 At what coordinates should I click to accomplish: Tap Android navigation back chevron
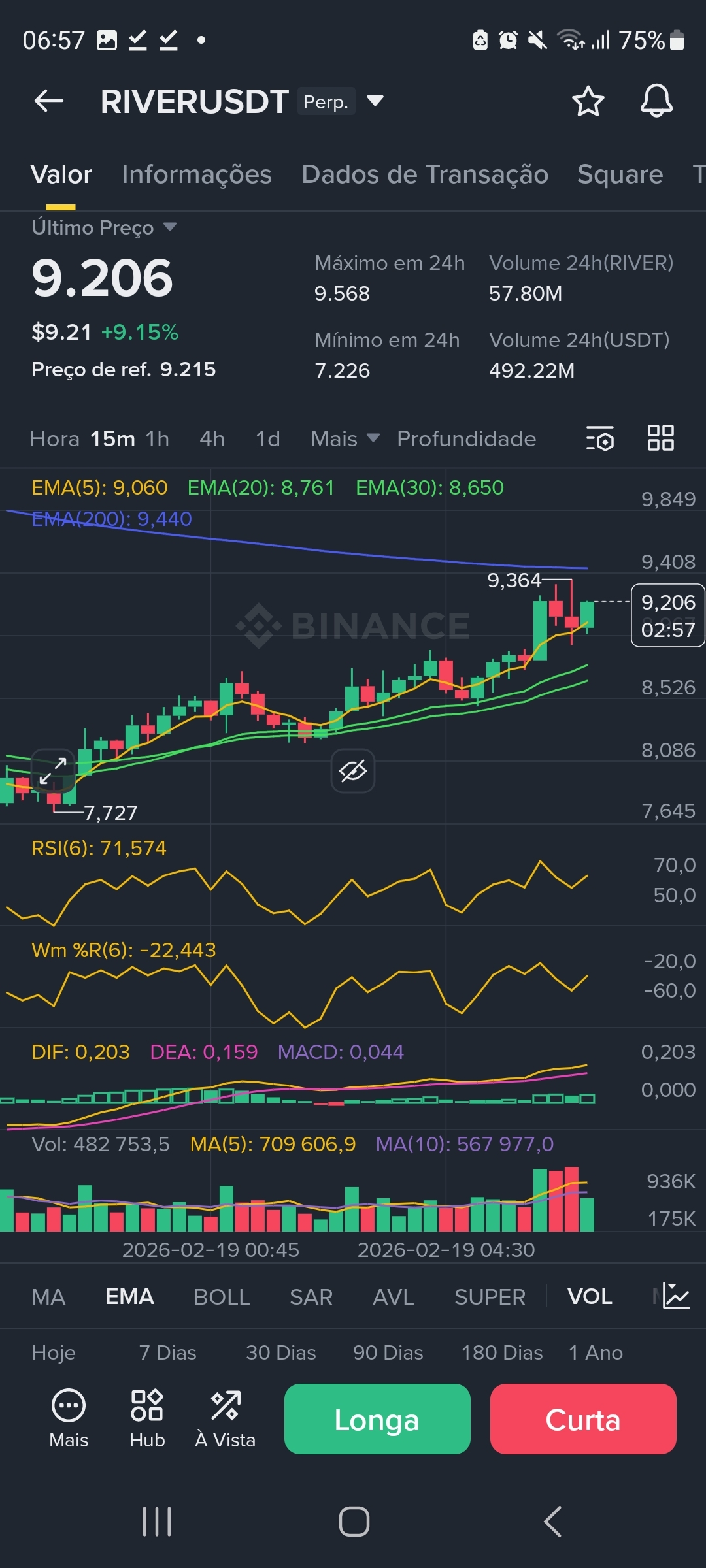552,1522
